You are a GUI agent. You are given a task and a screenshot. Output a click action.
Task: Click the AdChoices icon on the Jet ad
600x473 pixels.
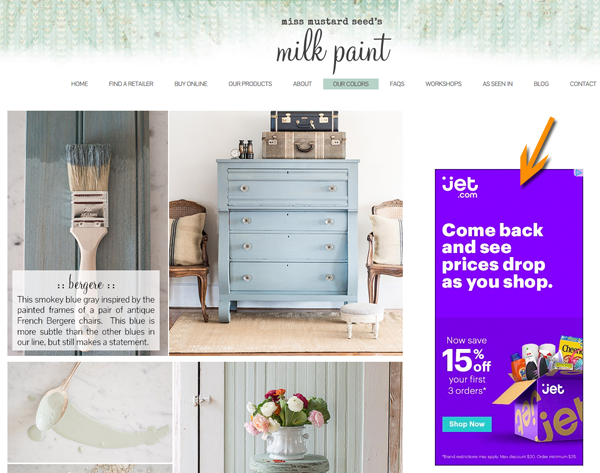coord(579,173)
